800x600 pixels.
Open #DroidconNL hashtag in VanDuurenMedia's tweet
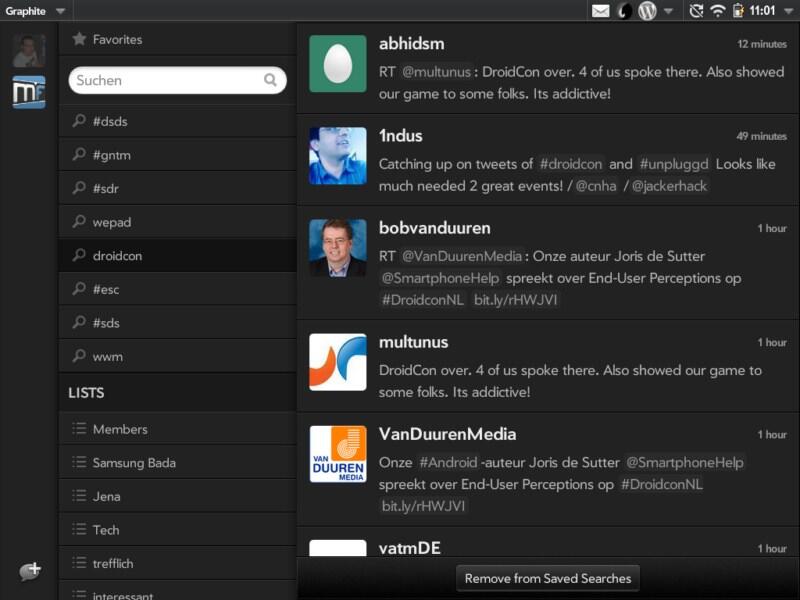pos(662,485)
